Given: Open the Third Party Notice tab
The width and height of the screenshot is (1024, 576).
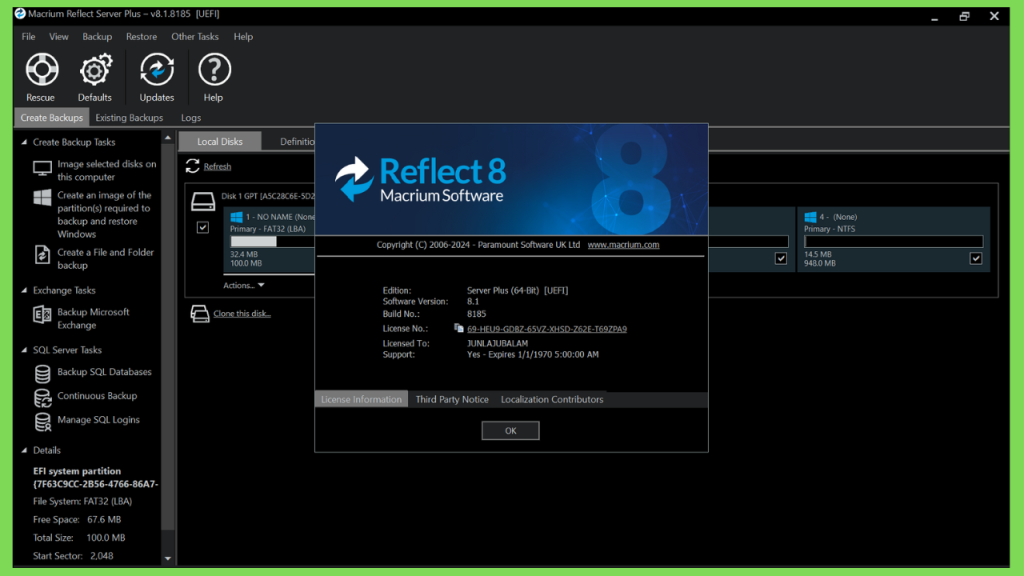Looking at the screenshot, I should pyautogui.click(x=452, y=399).
